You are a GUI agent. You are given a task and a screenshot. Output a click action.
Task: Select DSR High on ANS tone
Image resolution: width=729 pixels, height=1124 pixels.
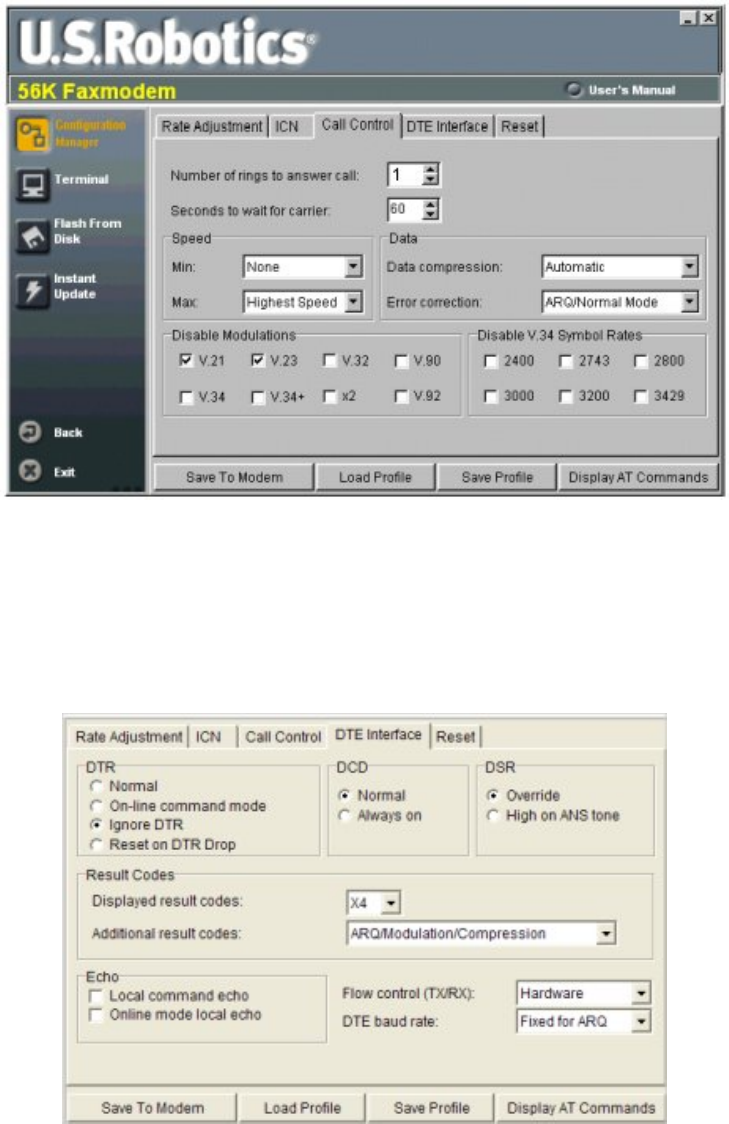coord(492,816)
